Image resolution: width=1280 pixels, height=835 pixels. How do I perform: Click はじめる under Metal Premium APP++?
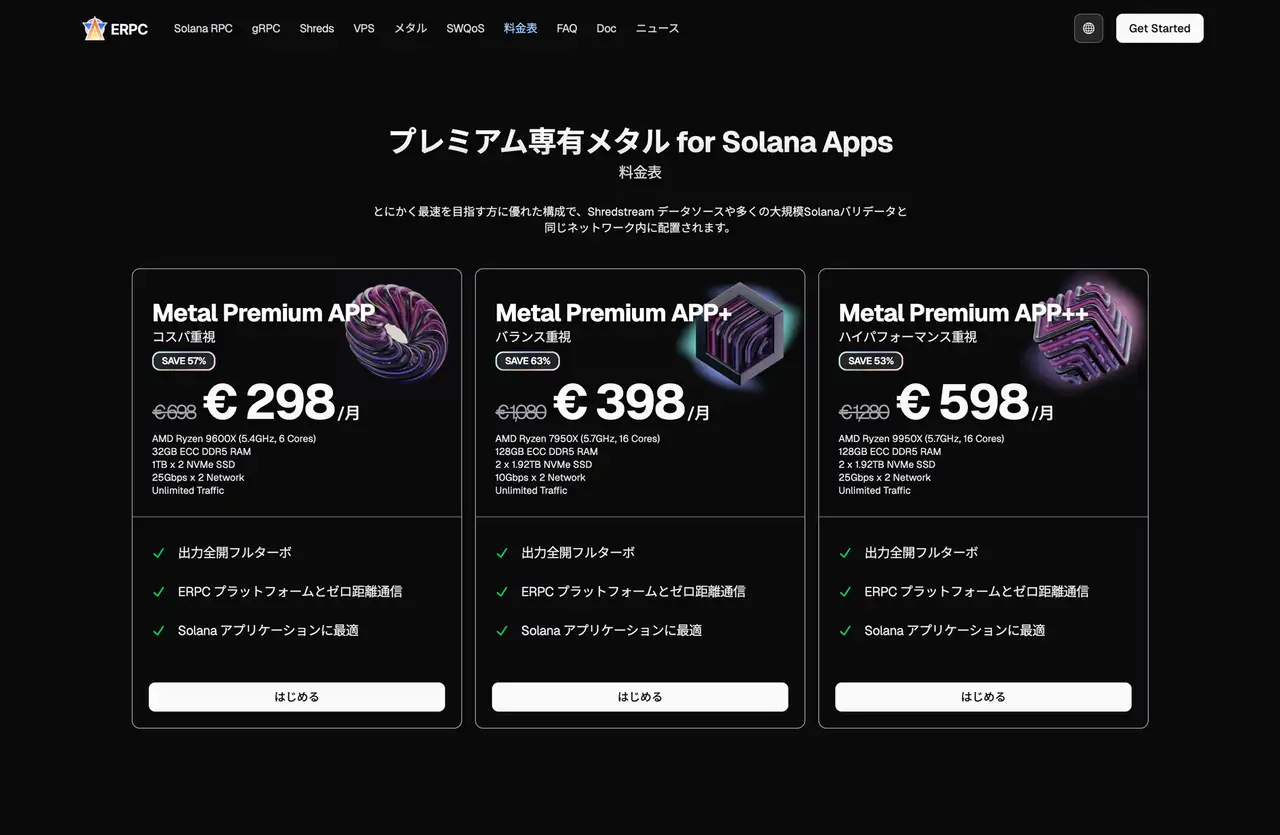click(x=983, y=696)
